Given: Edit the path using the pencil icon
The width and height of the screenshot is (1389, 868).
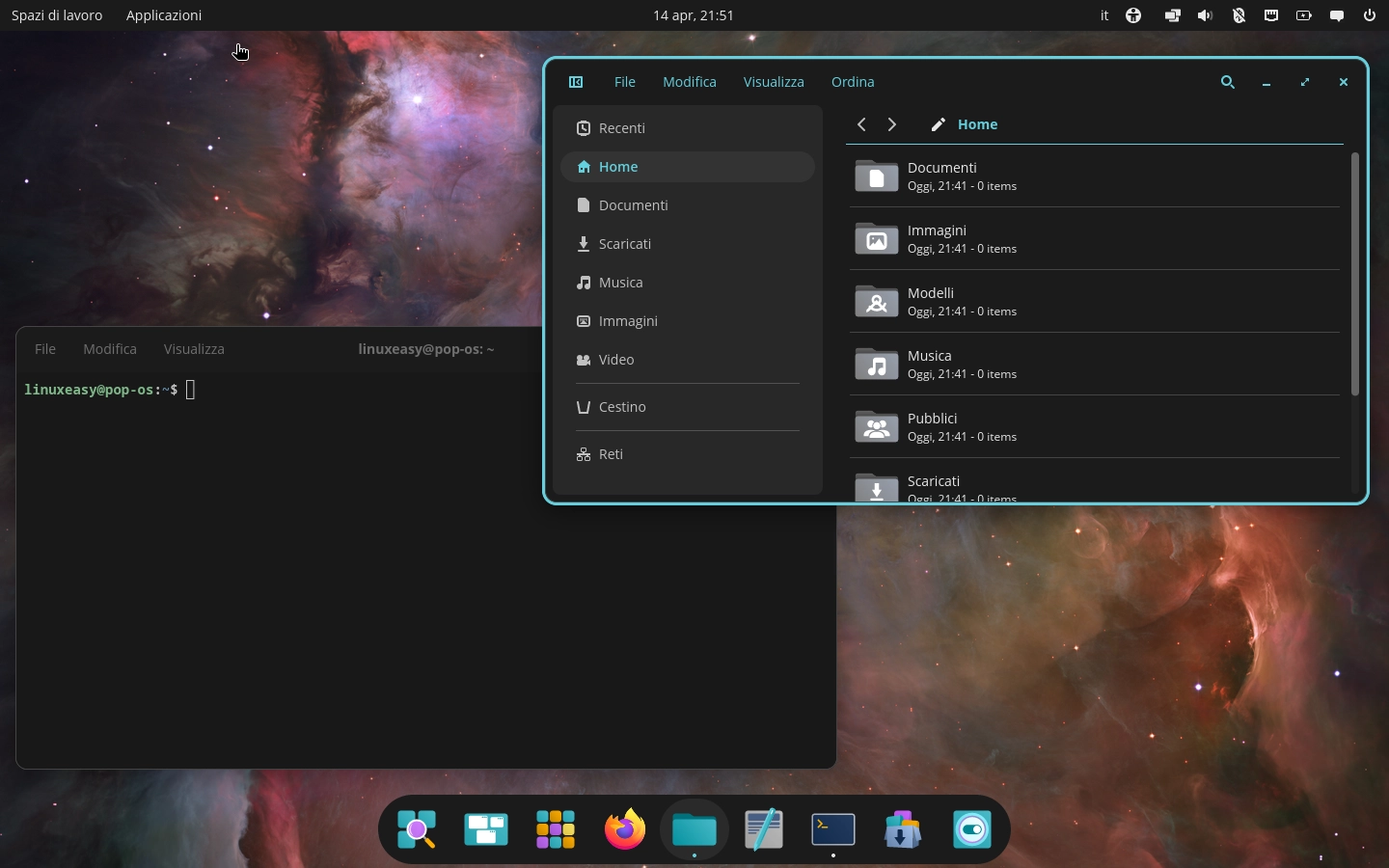Looking at the screenshot, I should click(x=937, y=124).
